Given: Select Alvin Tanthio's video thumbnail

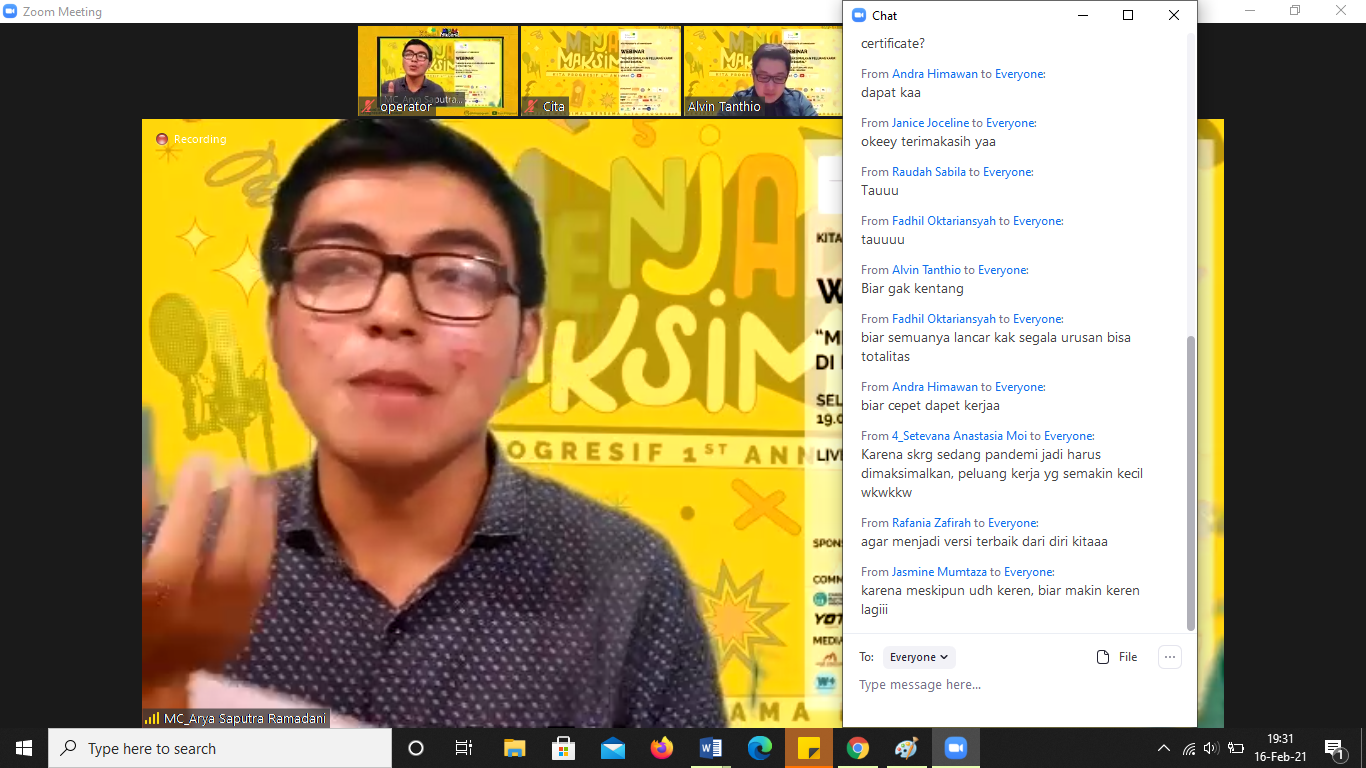Looking at the screenshot, I should tap(762, 71).
